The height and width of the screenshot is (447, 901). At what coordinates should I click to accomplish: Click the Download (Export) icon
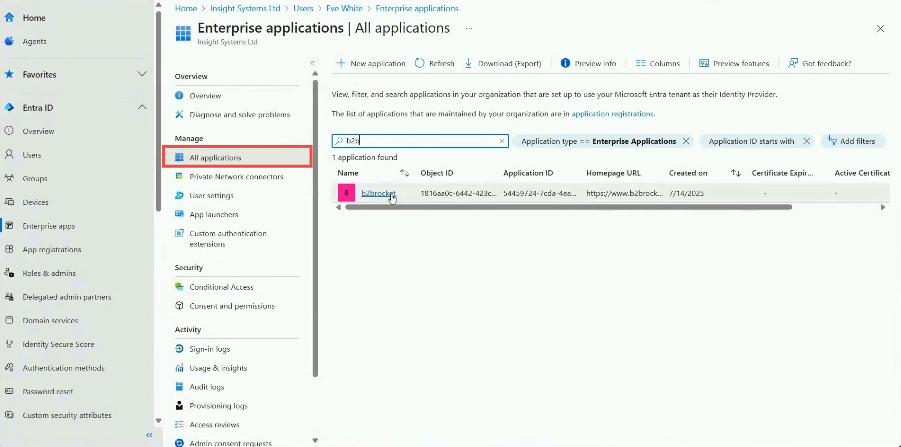click(x=469, y=63)
